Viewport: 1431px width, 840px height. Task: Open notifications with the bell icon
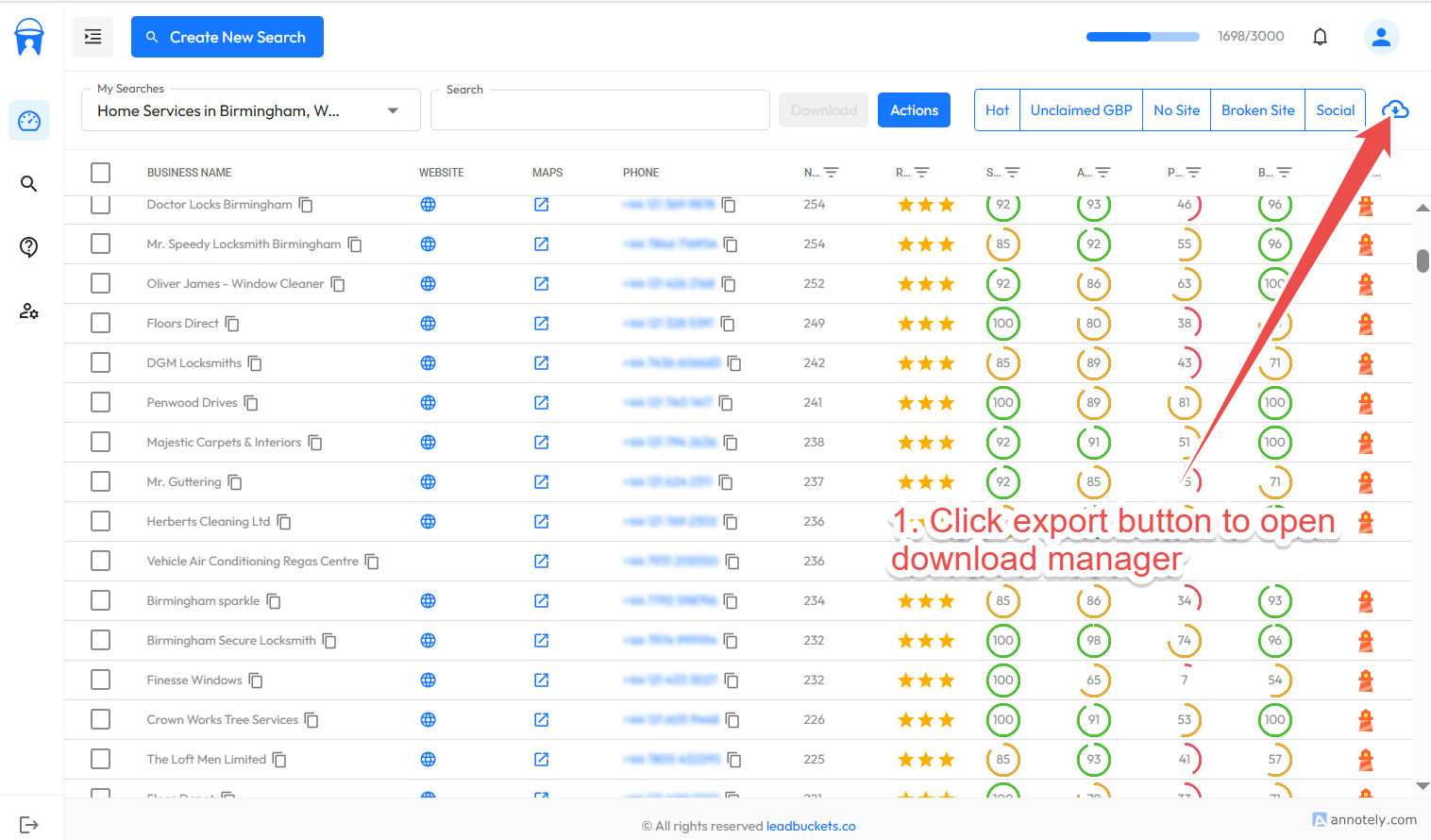(1320, 36)
